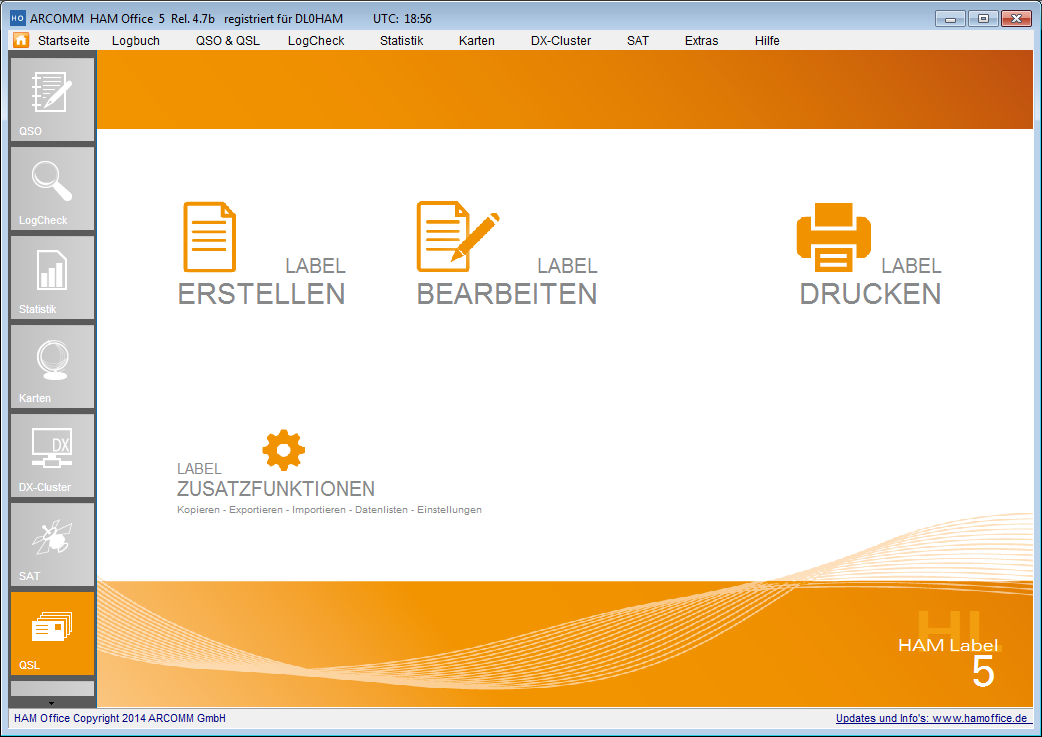This screenshot has width=1042, height=737.
Task: Click Kopieren - Exportieren - Importieren subtitle
Action: (329, 510)
